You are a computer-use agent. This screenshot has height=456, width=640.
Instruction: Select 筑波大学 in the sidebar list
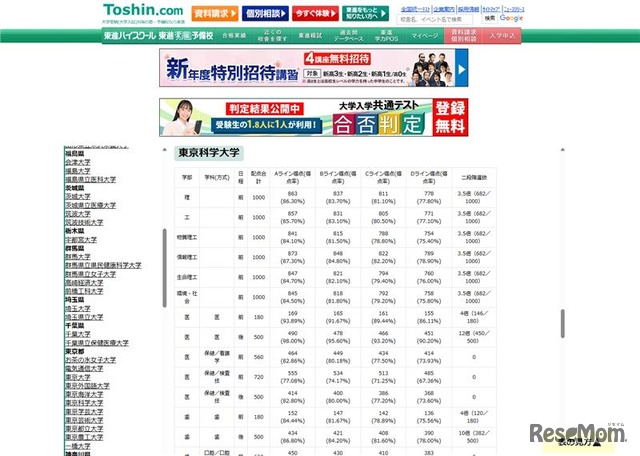coord(78,214)
